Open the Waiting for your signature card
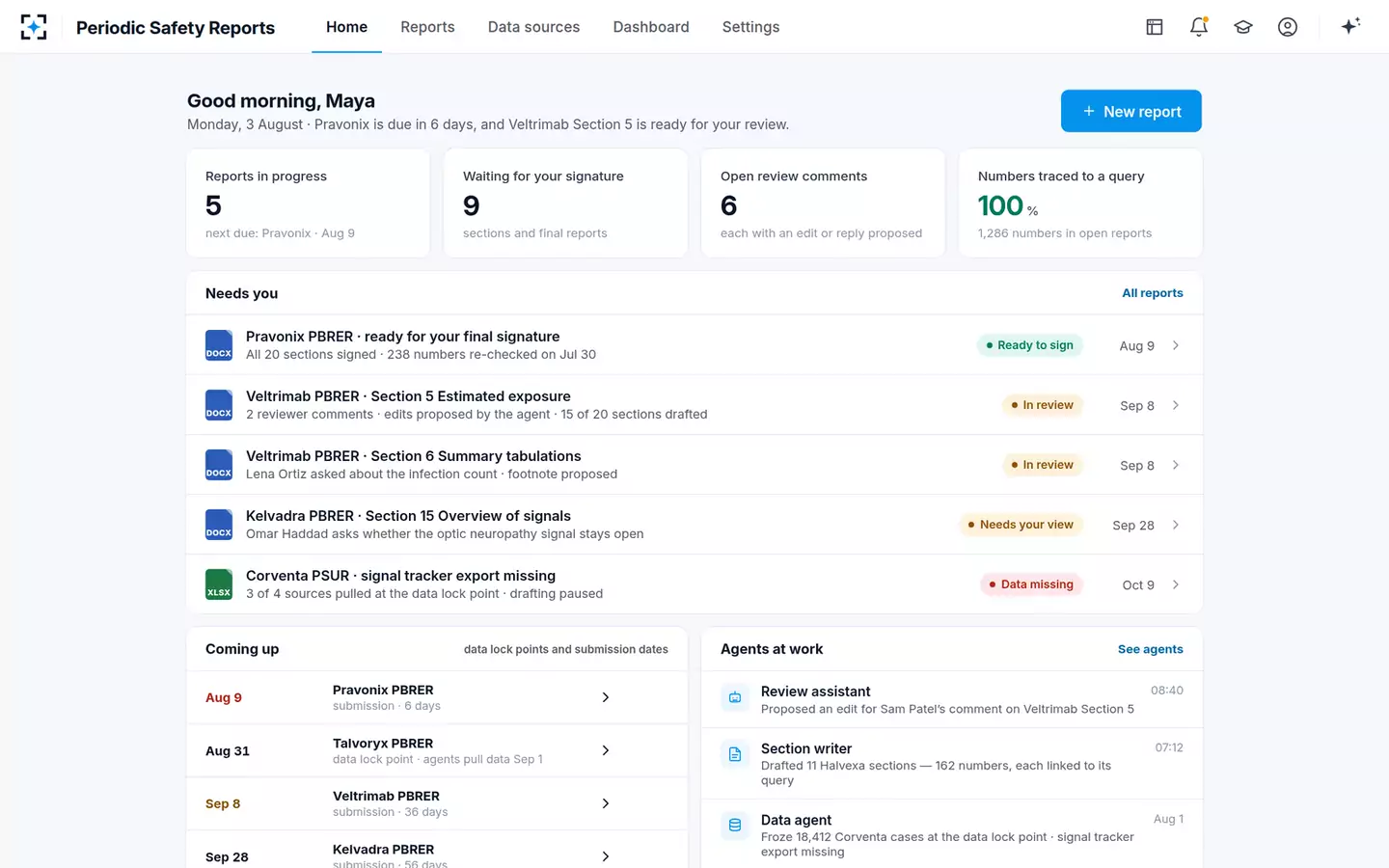The image size is (1389, 868). coord(565,203)
